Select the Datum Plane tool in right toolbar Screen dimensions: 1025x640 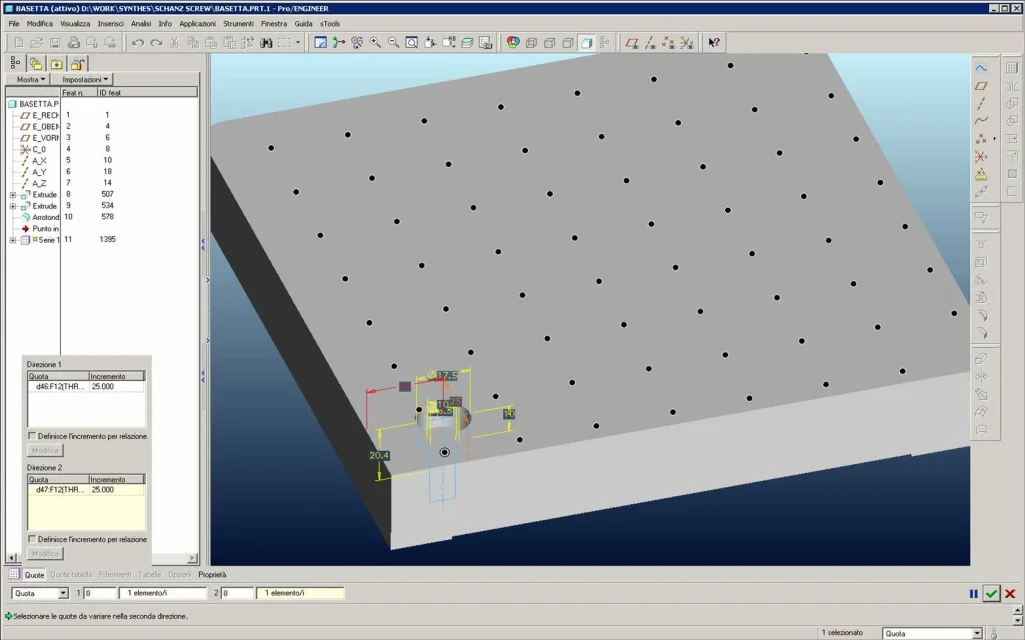point(981,86)
